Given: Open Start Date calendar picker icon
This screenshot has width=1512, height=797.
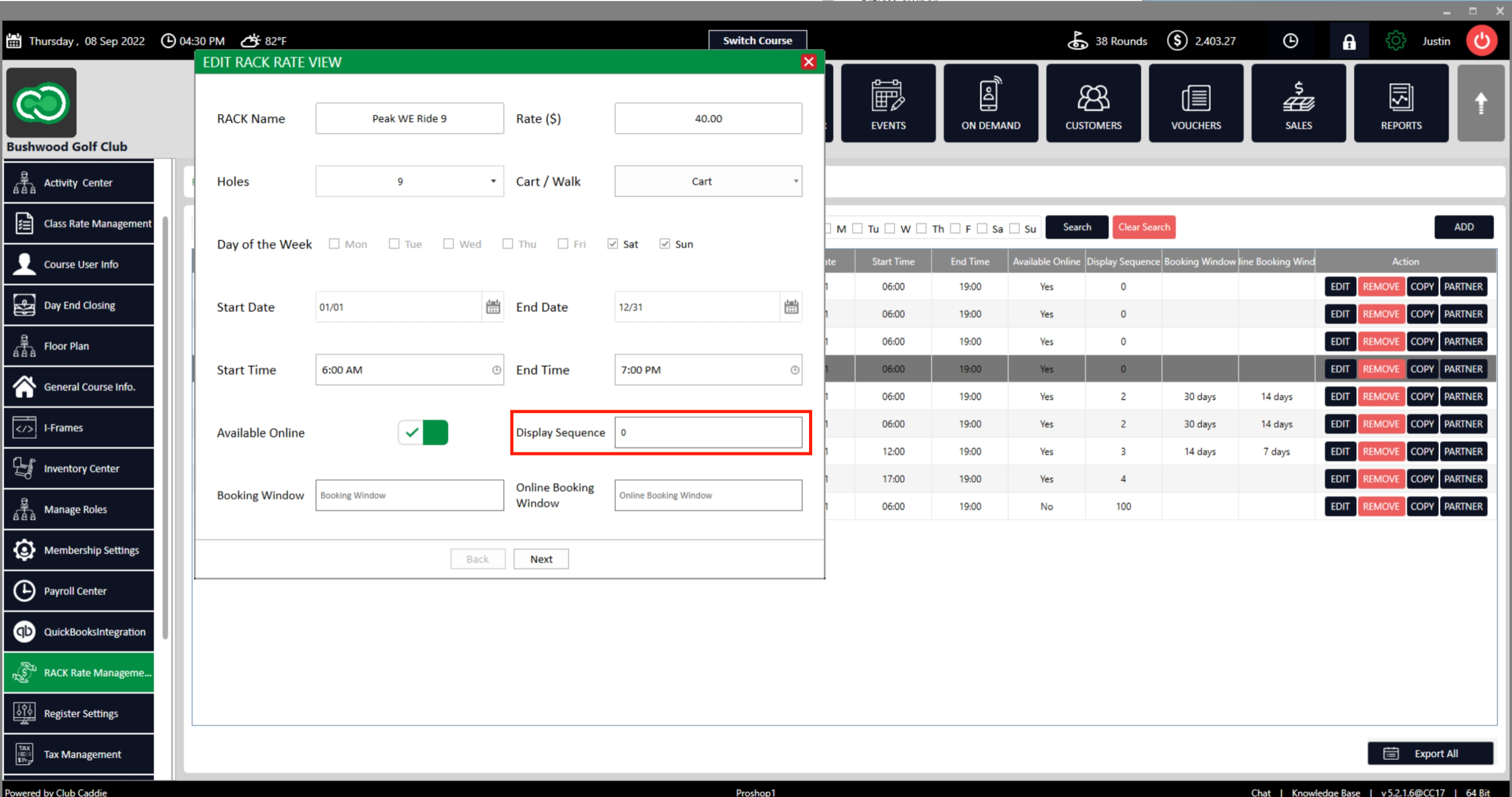Looking at the screenshot, I should coord(493,307).
